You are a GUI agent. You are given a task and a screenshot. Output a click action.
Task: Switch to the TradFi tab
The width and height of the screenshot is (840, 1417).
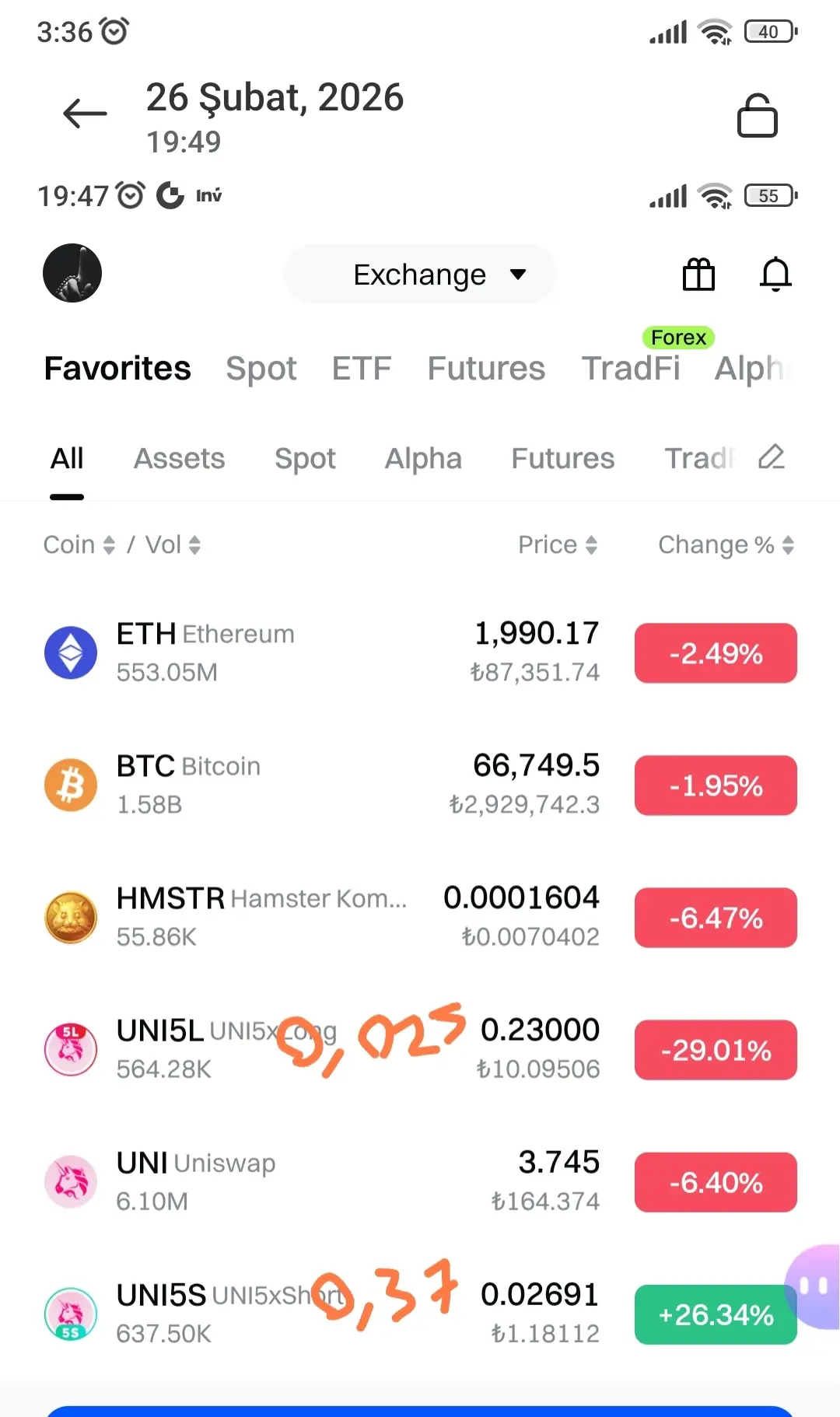click(631, 368)
